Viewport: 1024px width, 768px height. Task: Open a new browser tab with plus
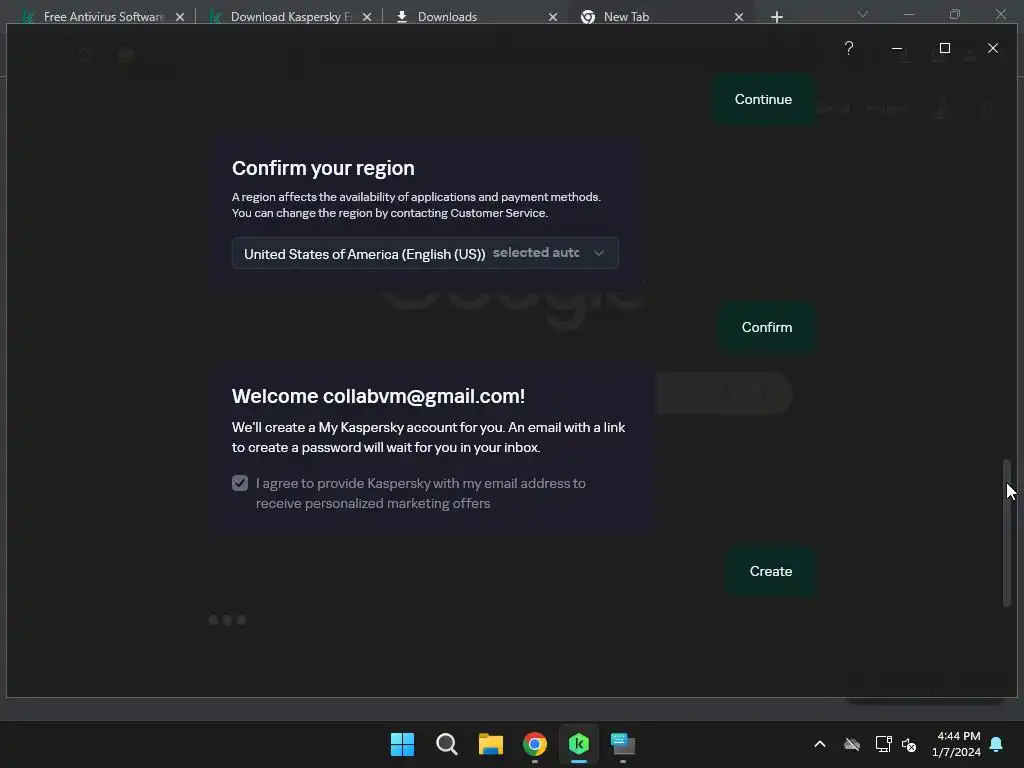[x=776, y=17]
